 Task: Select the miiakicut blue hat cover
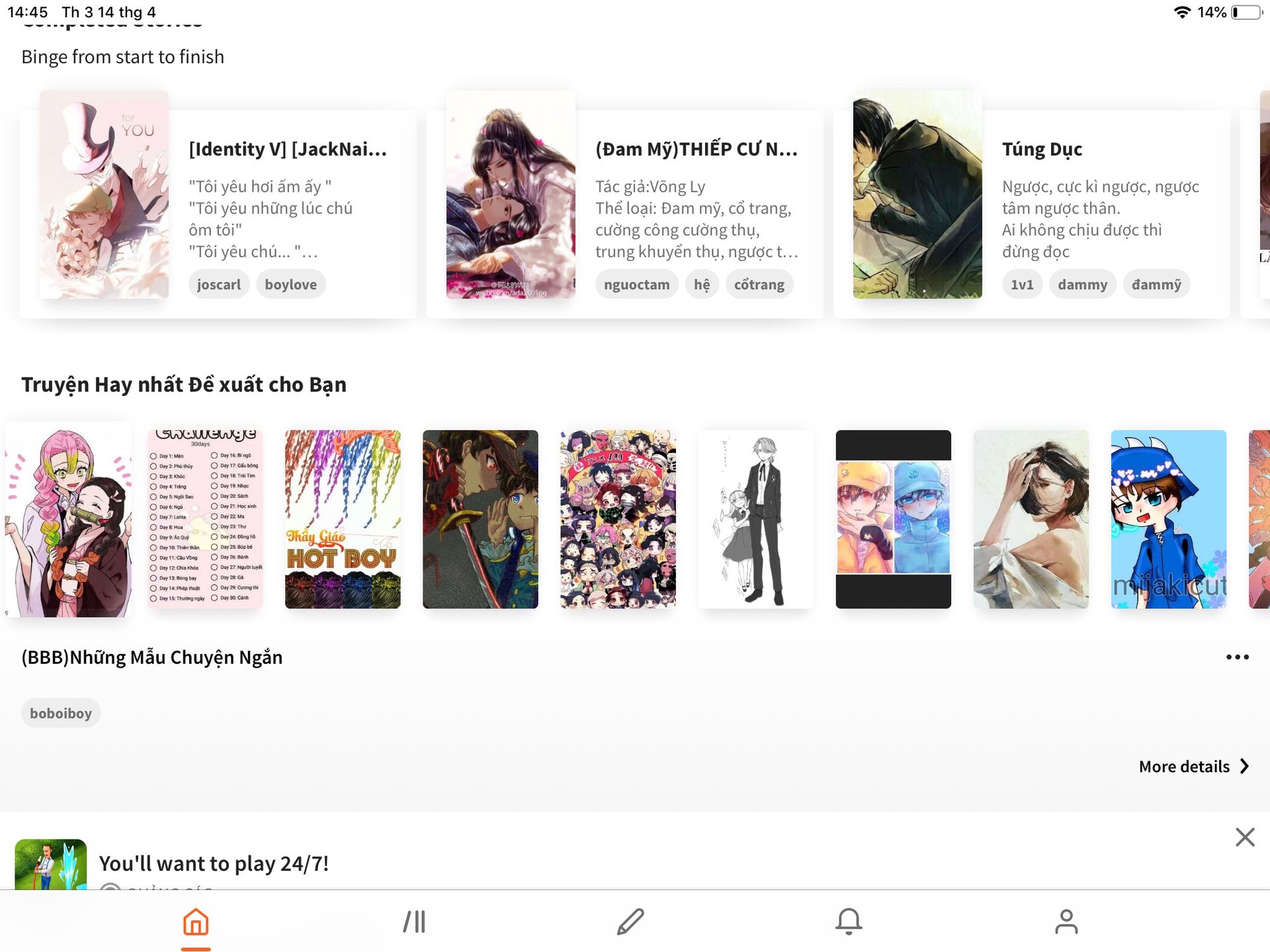tap(1168, 520)
